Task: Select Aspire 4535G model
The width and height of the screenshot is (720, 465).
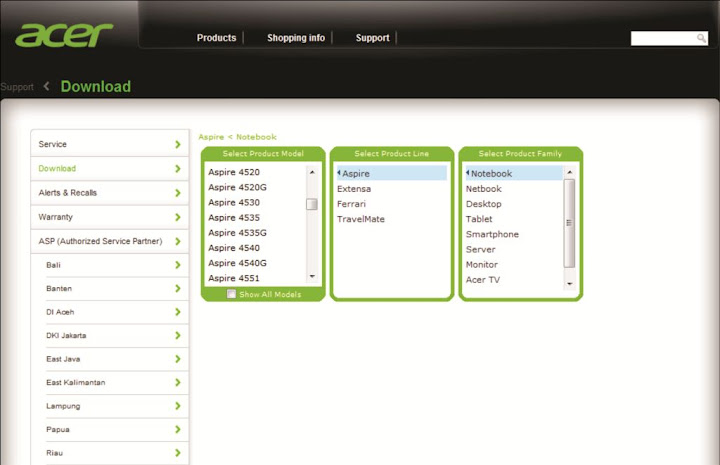Action: pyautogui.click(x=237, y=233)
